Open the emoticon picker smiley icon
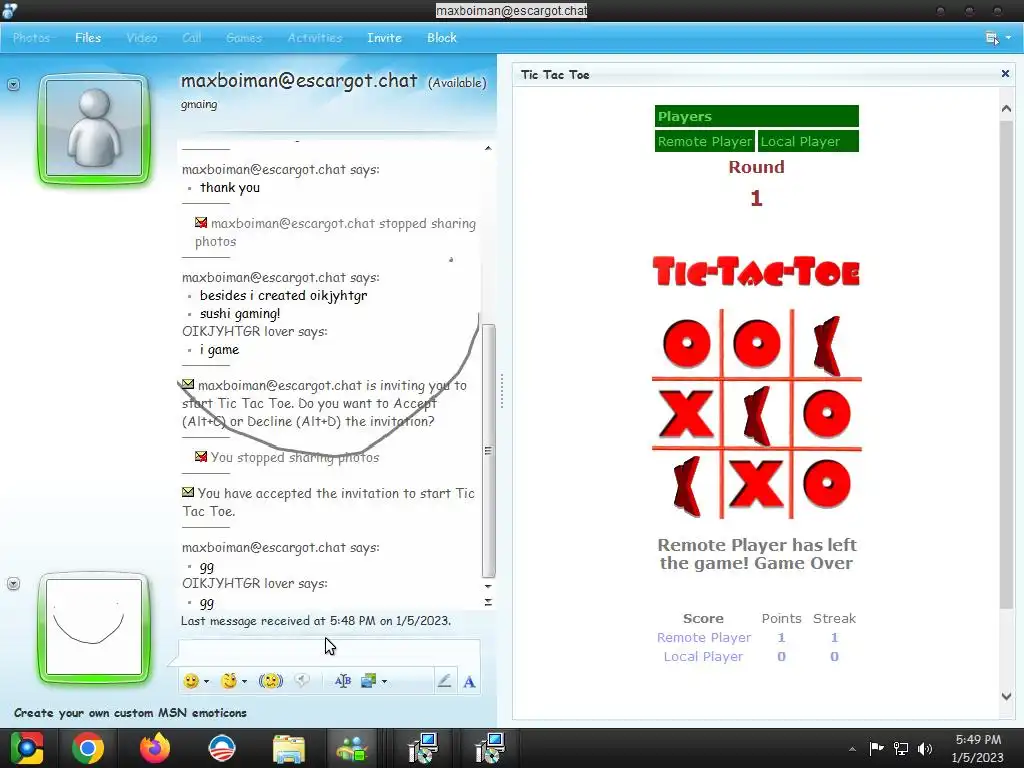This screenshot has height=768, width=1024. tap(191, 681)
